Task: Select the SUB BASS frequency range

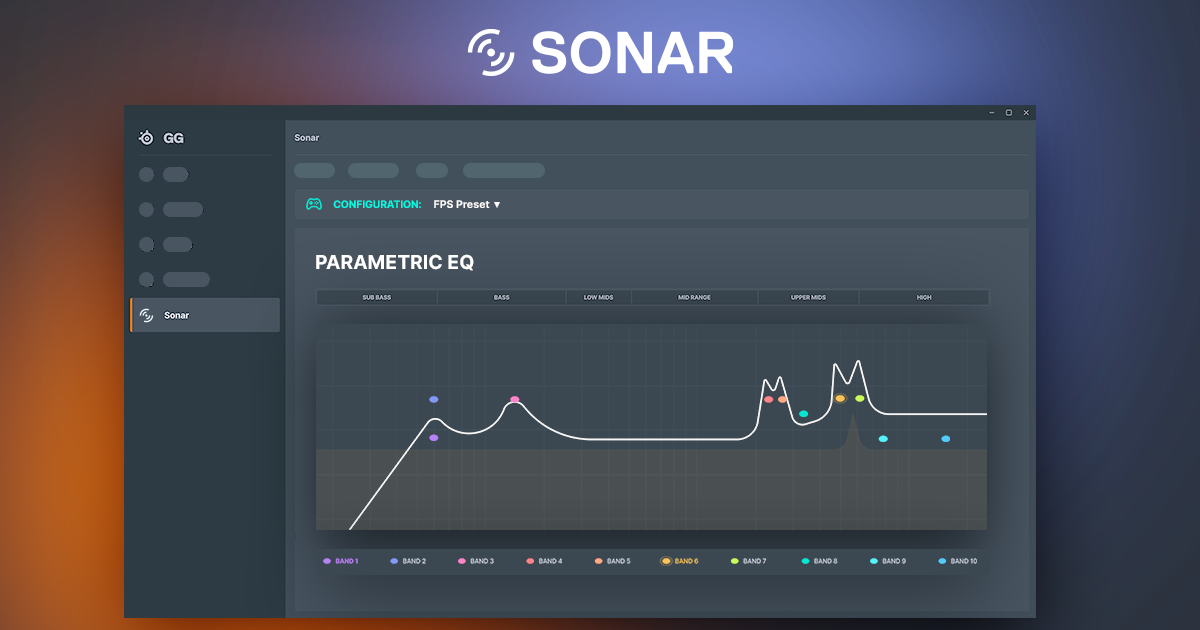Action: 377,297
